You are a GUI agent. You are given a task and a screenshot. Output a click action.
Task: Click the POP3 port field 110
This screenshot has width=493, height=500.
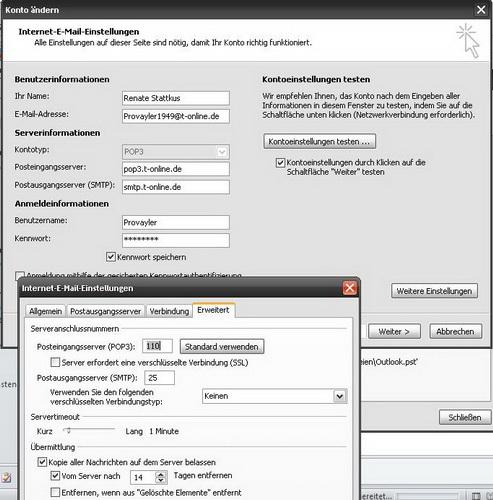158,346
